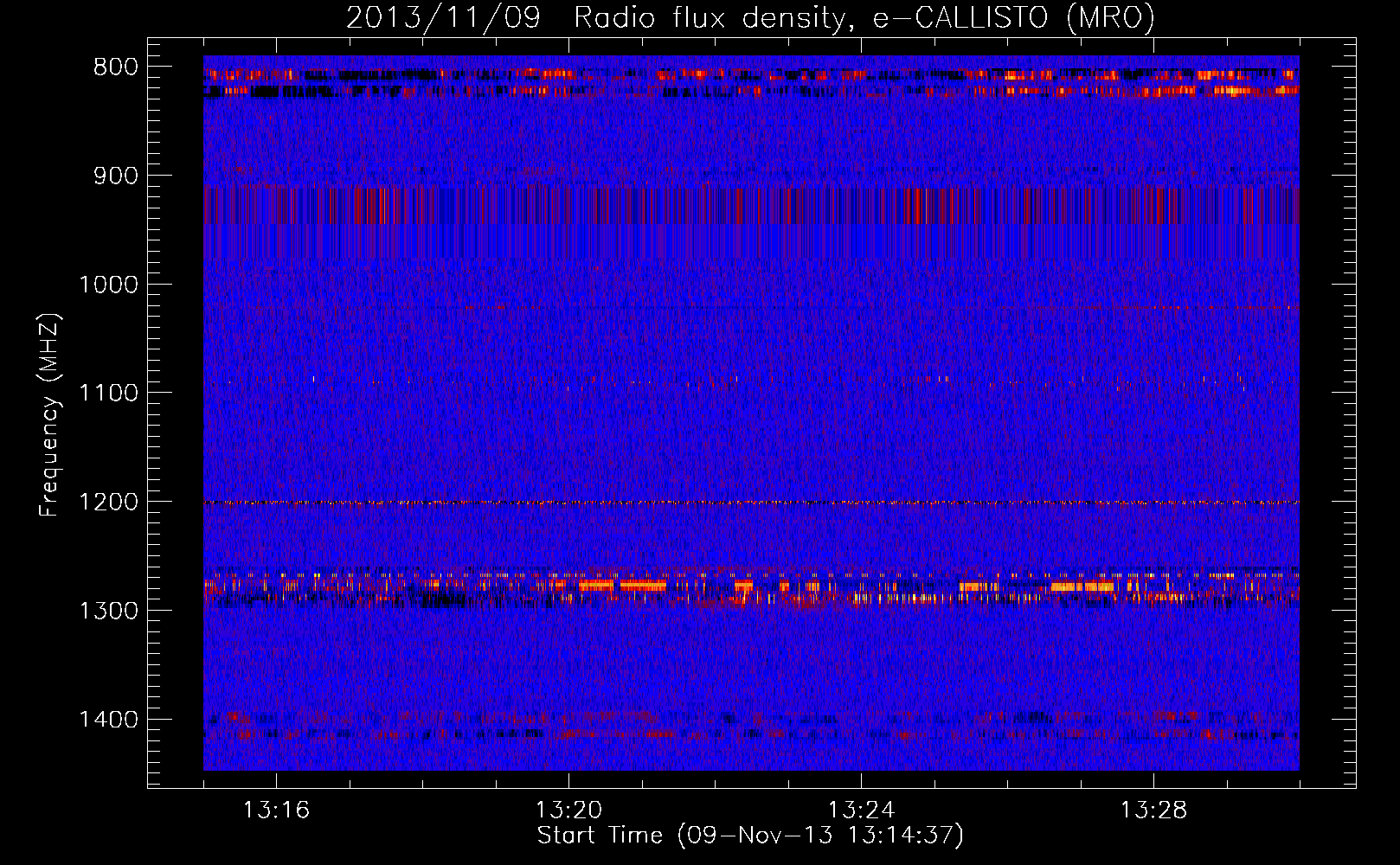Click the 13:28 time axis label

tap(1153, 811)
